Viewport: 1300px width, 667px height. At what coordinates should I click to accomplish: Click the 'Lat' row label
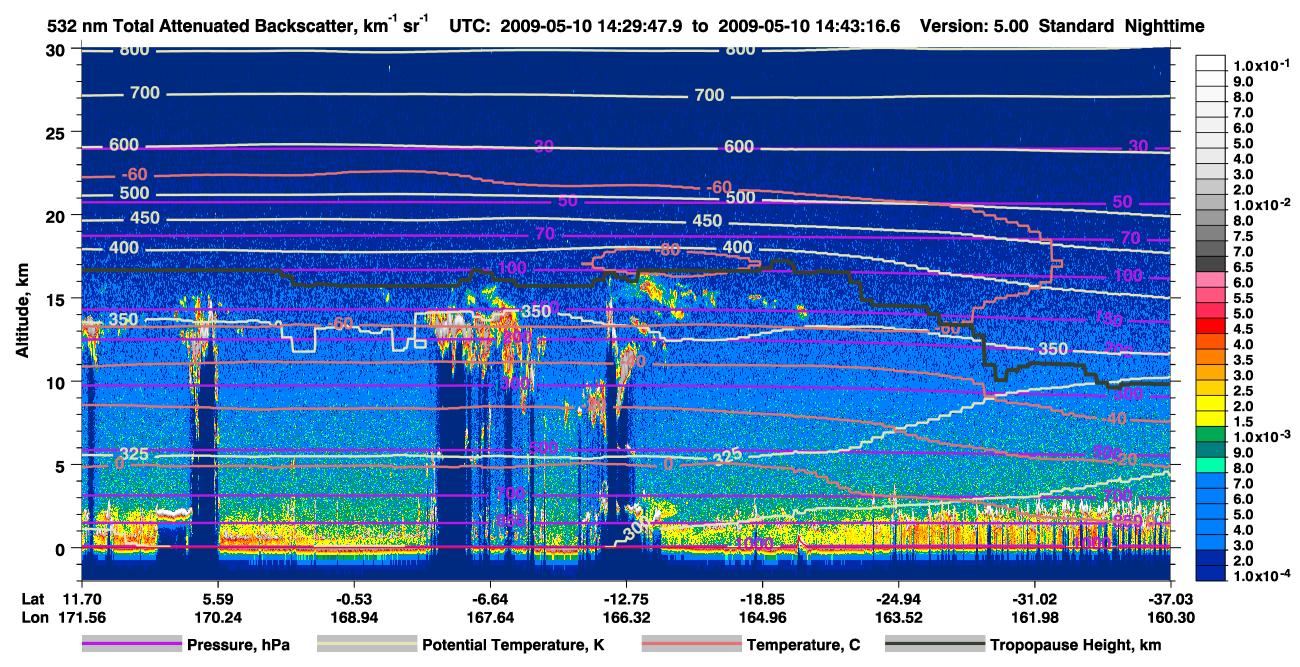pyautogui.click(x=32, y=599)
